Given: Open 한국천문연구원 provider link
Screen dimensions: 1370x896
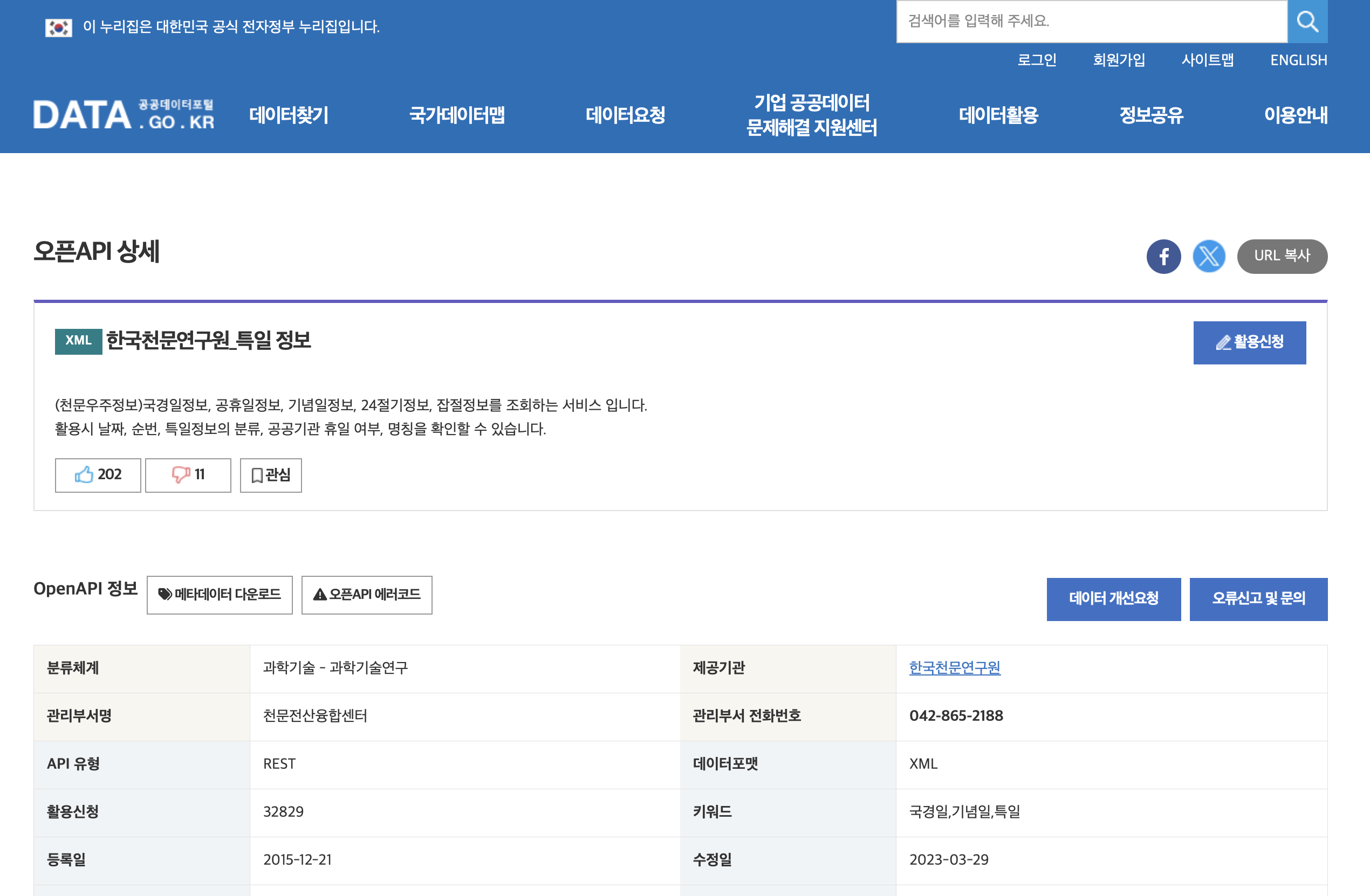Looking at the screenshot, I should pos(954,667).
